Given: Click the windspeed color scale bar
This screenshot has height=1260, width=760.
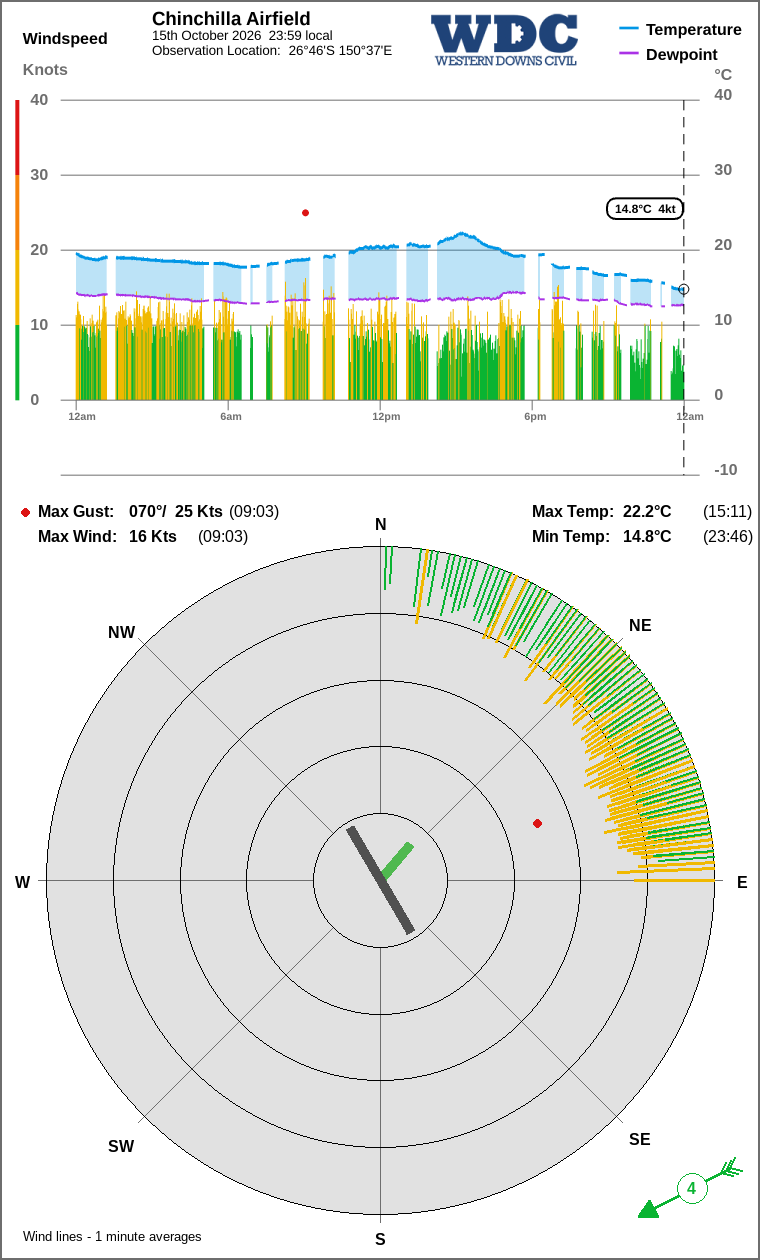Looking at the screenshot, I should click(x=17, y=250).
